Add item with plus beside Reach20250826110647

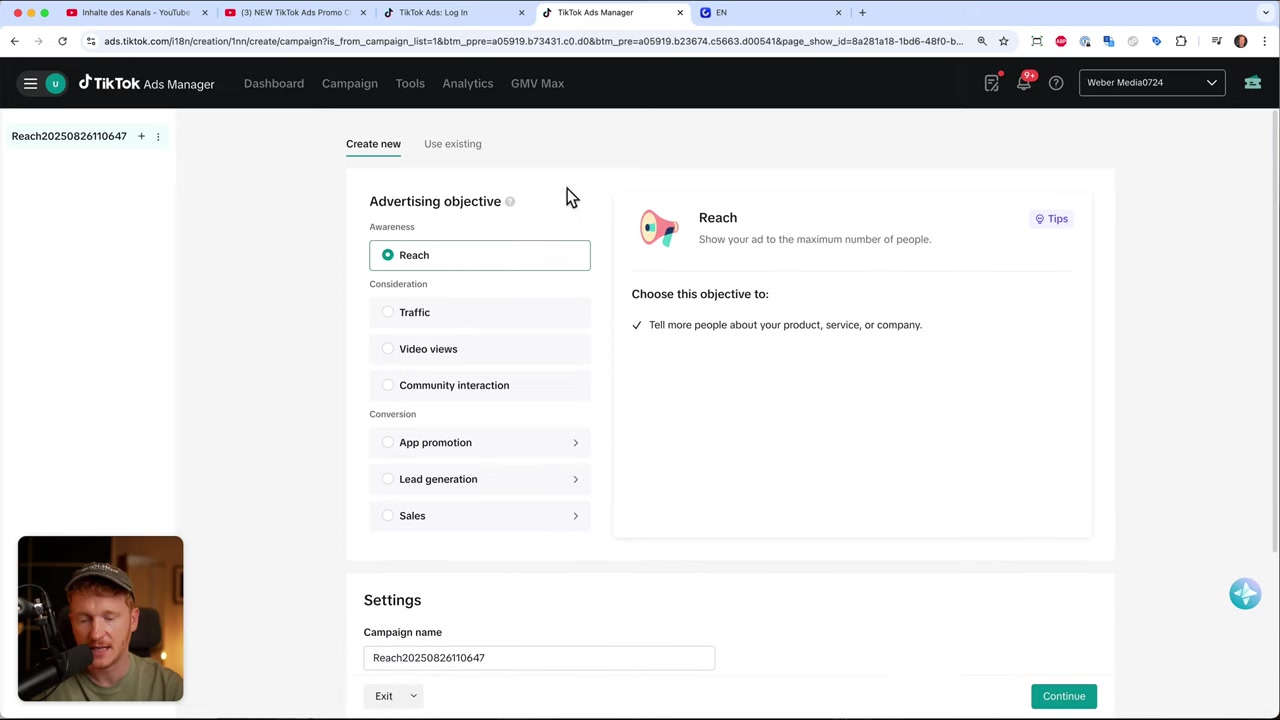(141, 136)
